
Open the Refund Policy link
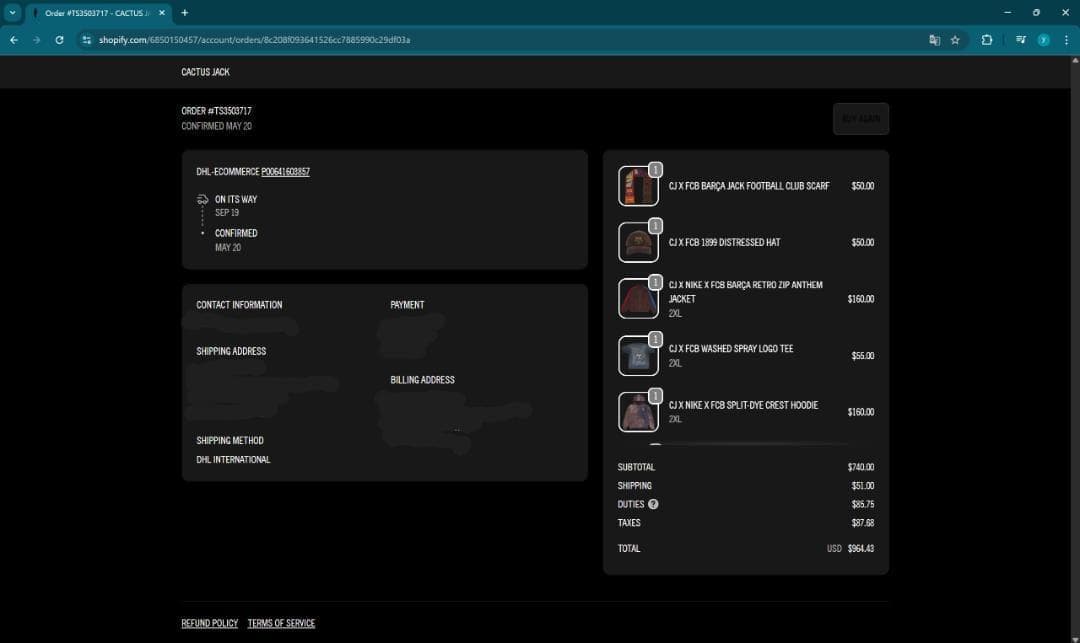(x=209, y=623)
